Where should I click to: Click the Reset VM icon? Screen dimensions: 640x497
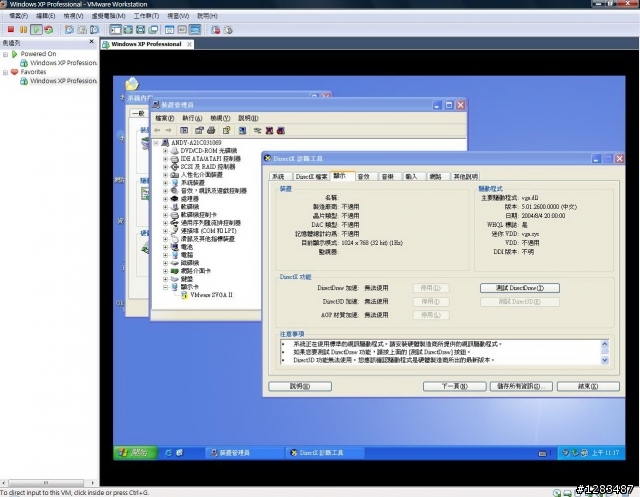[x=49, y=29]
